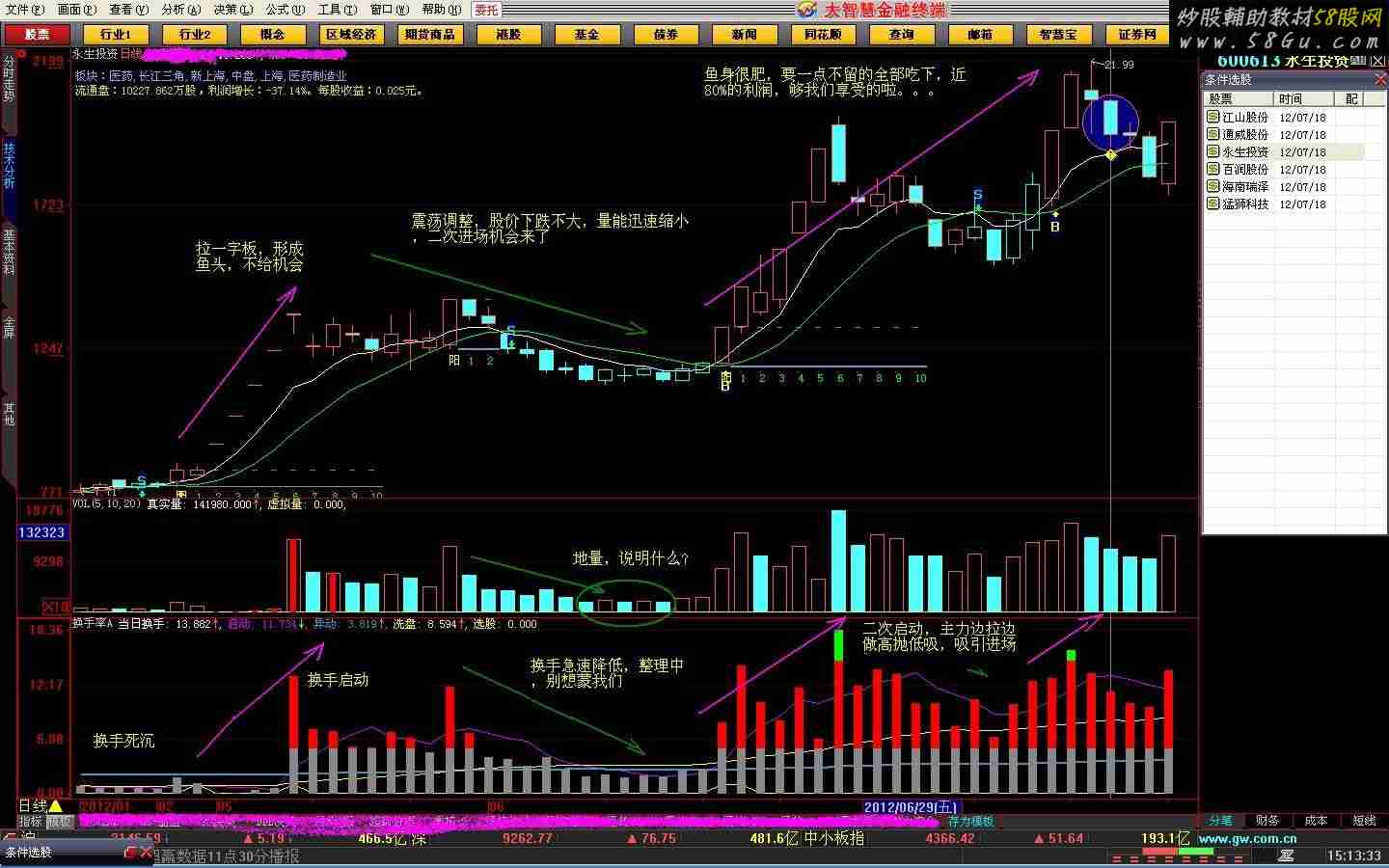Viewport: 1389px width, 868px height.
Task: Select 海南瑞泽 in the stock list
Action: pos(1245,187)
